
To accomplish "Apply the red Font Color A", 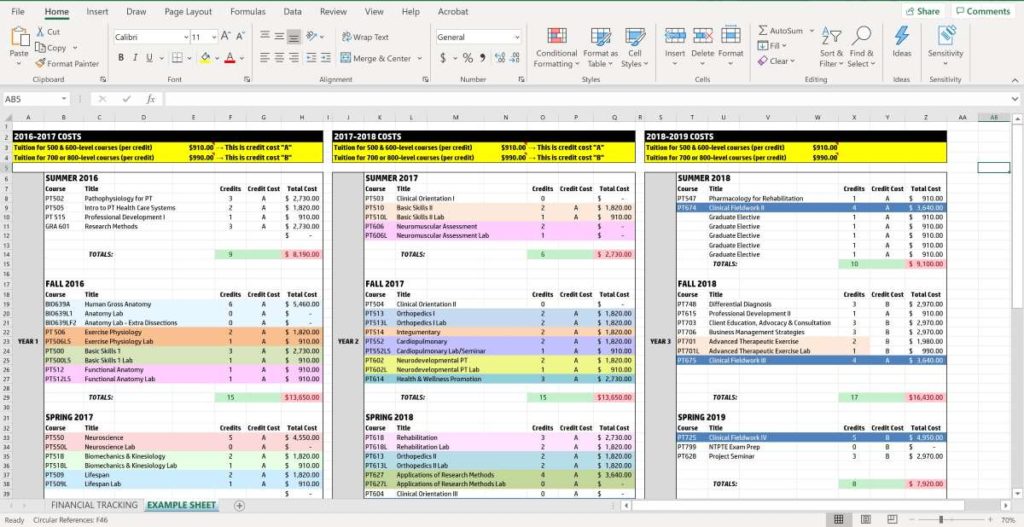I will pos(229,57).
